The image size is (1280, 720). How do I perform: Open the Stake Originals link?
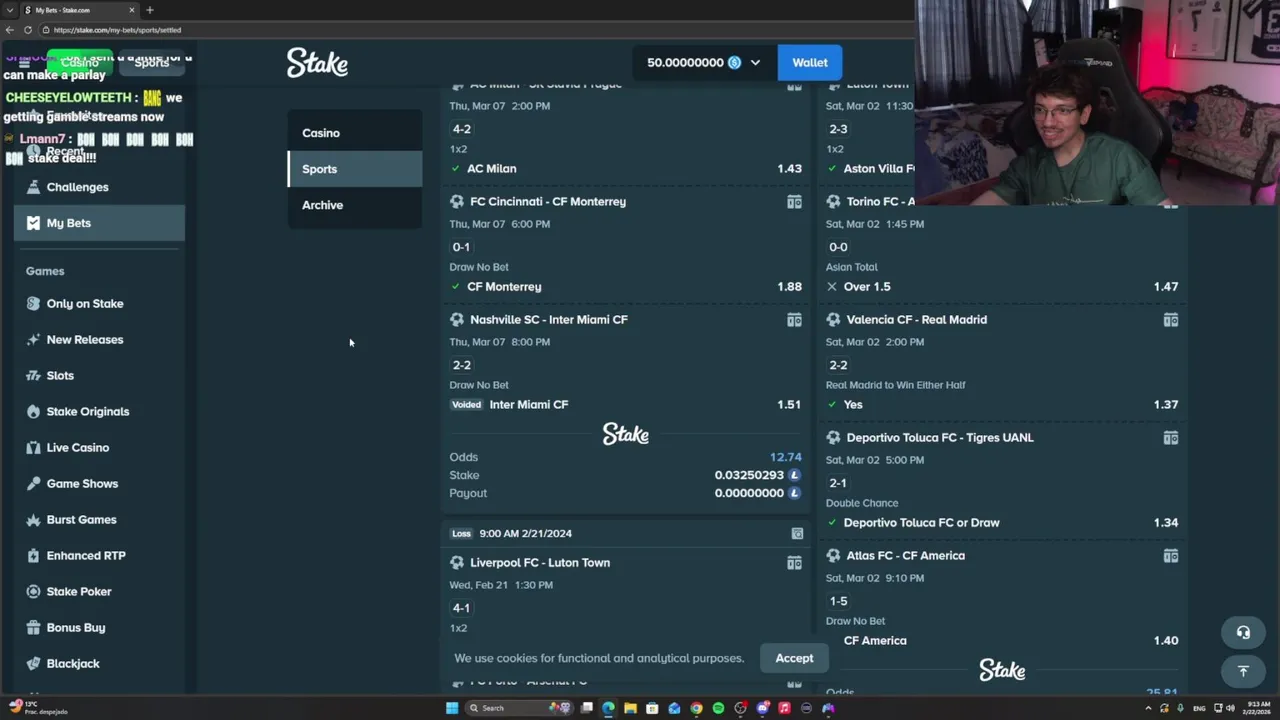coord(88,412)
